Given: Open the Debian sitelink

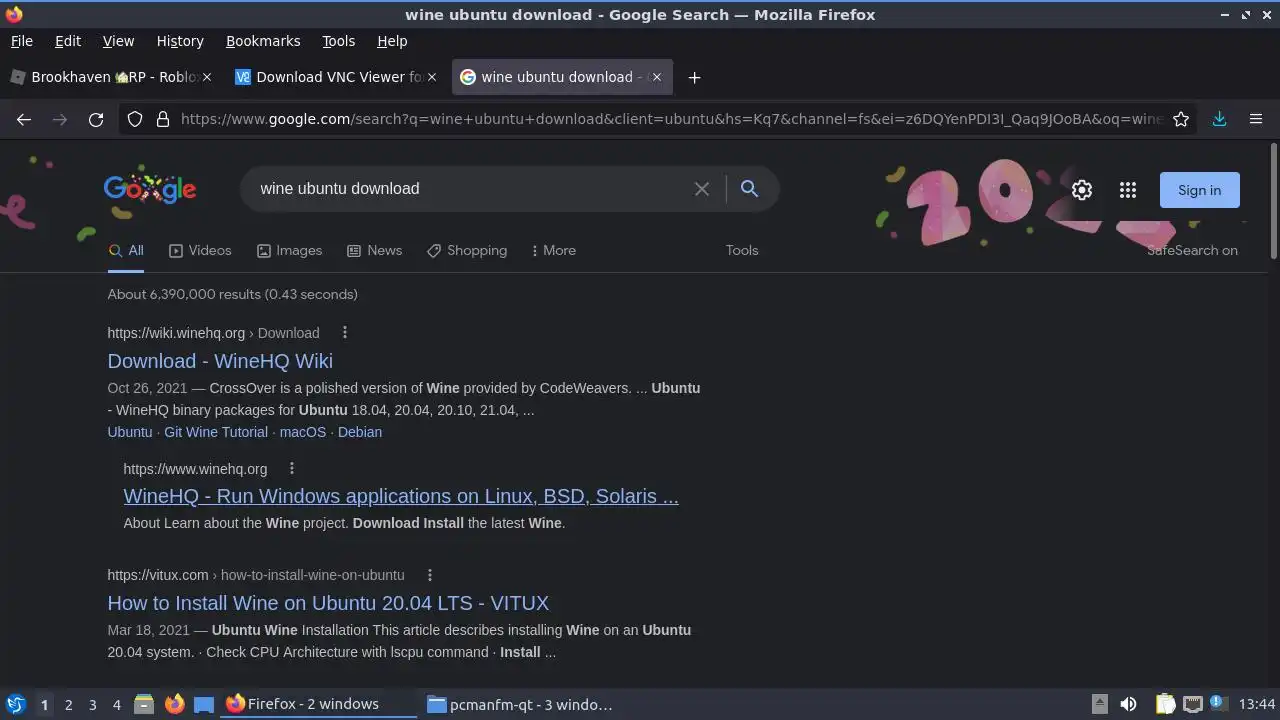Looking at the screenshot, I should pyautogui.click(x=360, y=432).
